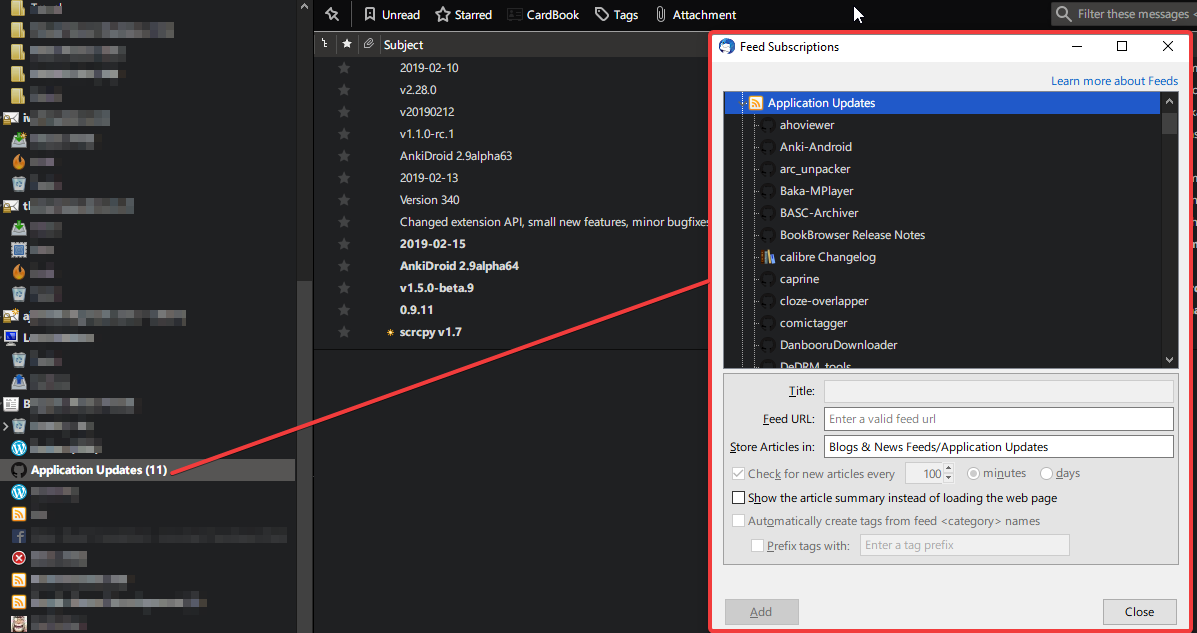This screenshot has width=1197, height=633.
Task: Filter messages with Attachment
Action: [x=695, y=15]
